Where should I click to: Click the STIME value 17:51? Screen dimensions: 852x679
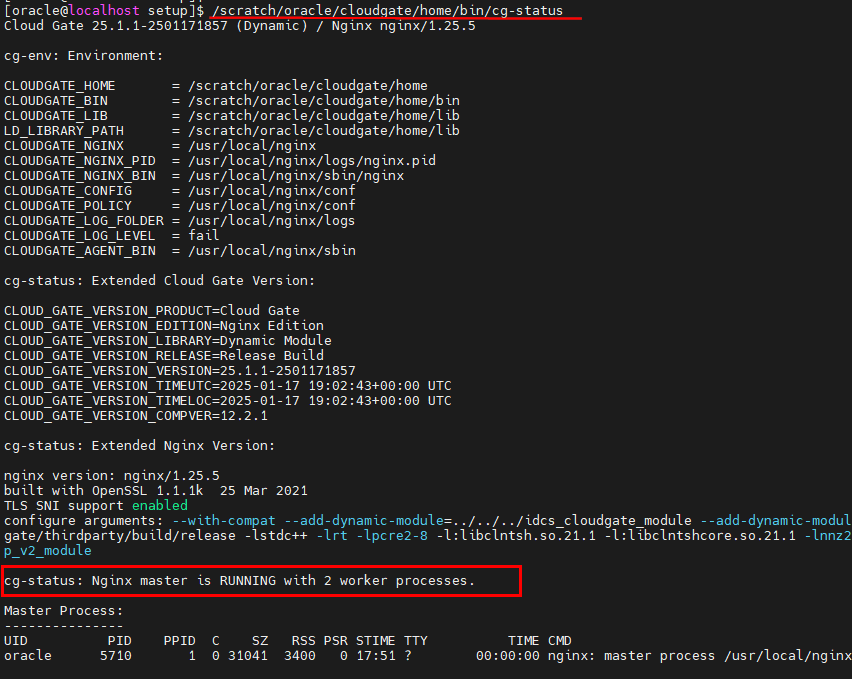(x=375, y=656)
